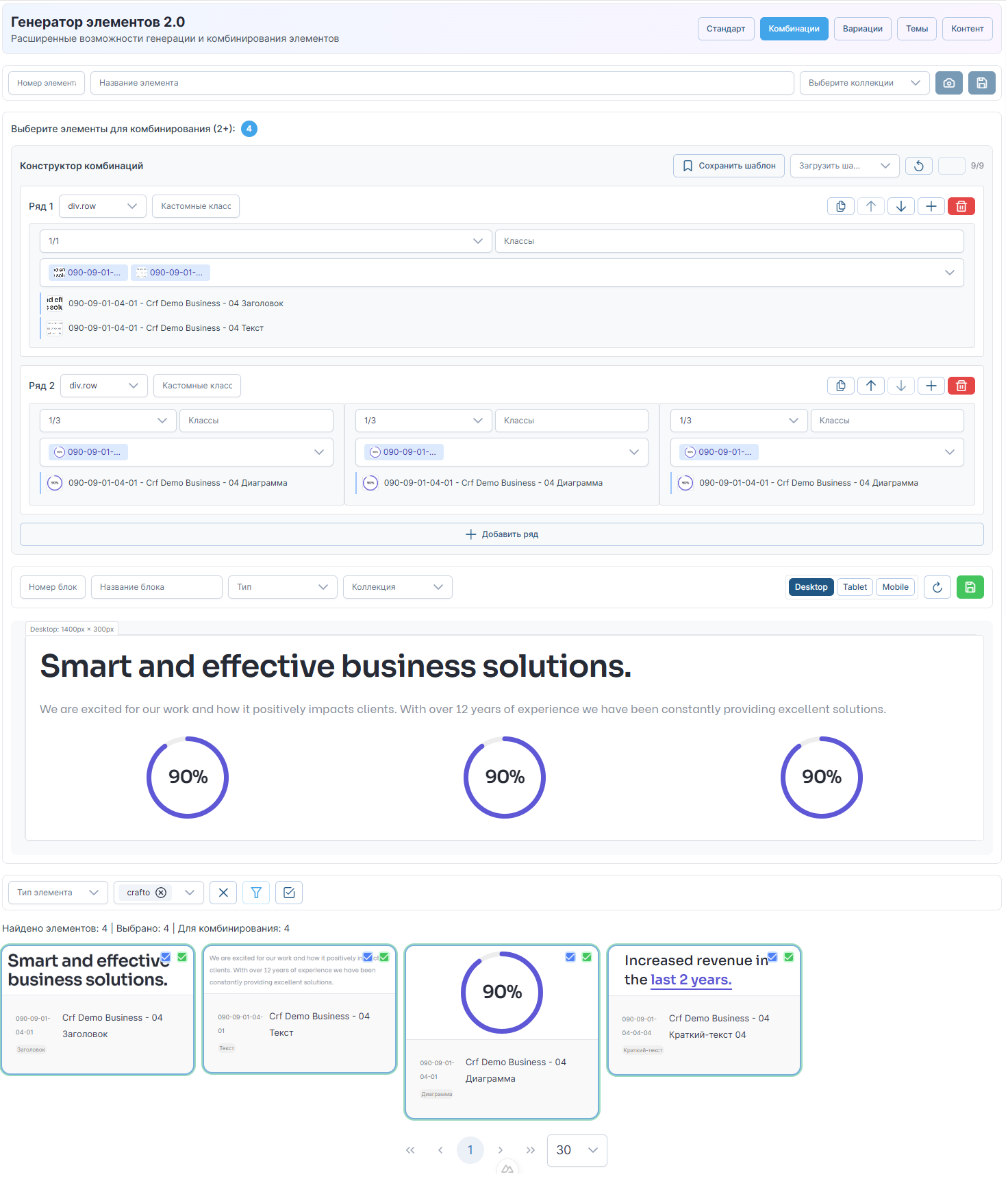Toggle blue checkbox on Краткий-текст 04 card

772,957
